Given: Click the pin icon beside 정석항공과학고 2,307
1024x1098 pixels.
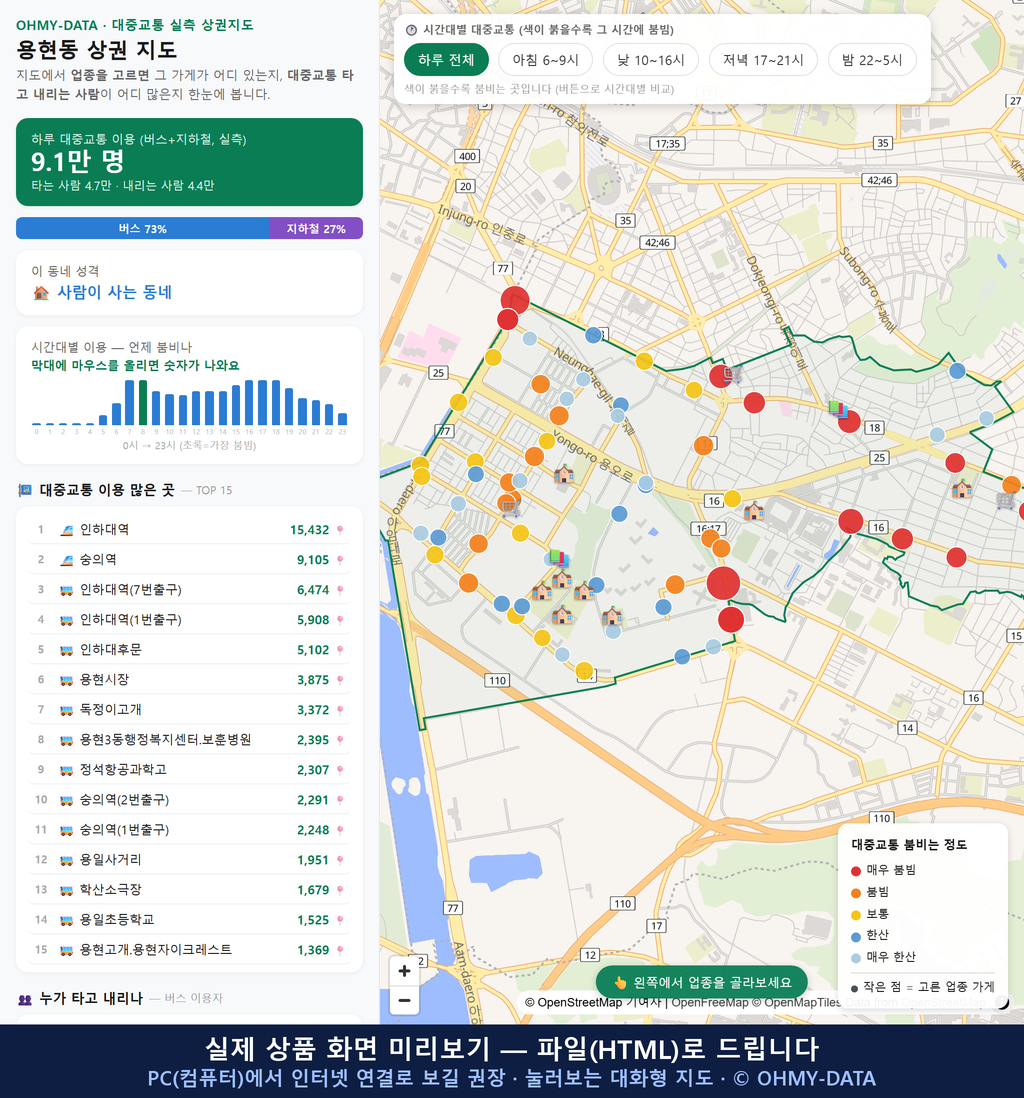Looking at the screenshot, I should coord(340,770).
